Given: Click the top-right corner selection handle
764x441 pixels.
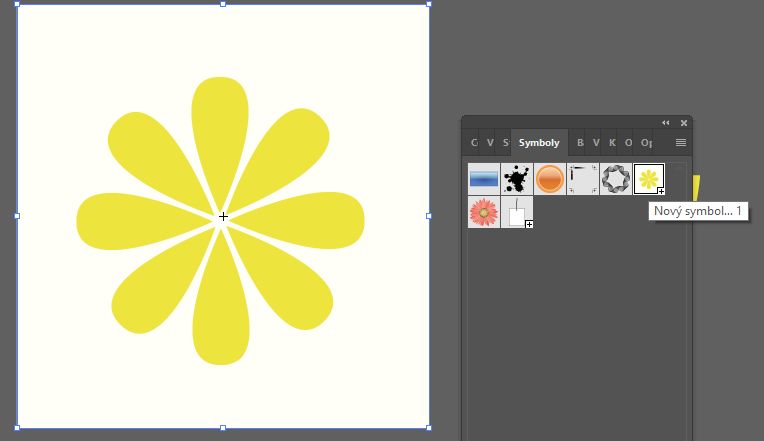Looking at the screenshot, I should [x=429, y=4].
